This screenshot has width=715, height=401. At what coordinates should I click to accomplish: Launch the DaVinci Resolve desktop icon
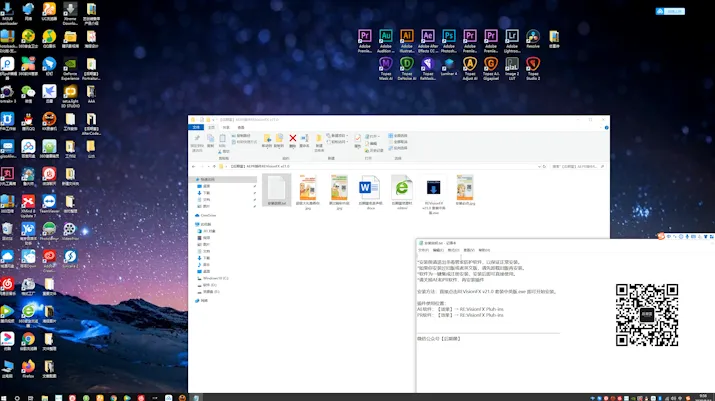point(533,37)
